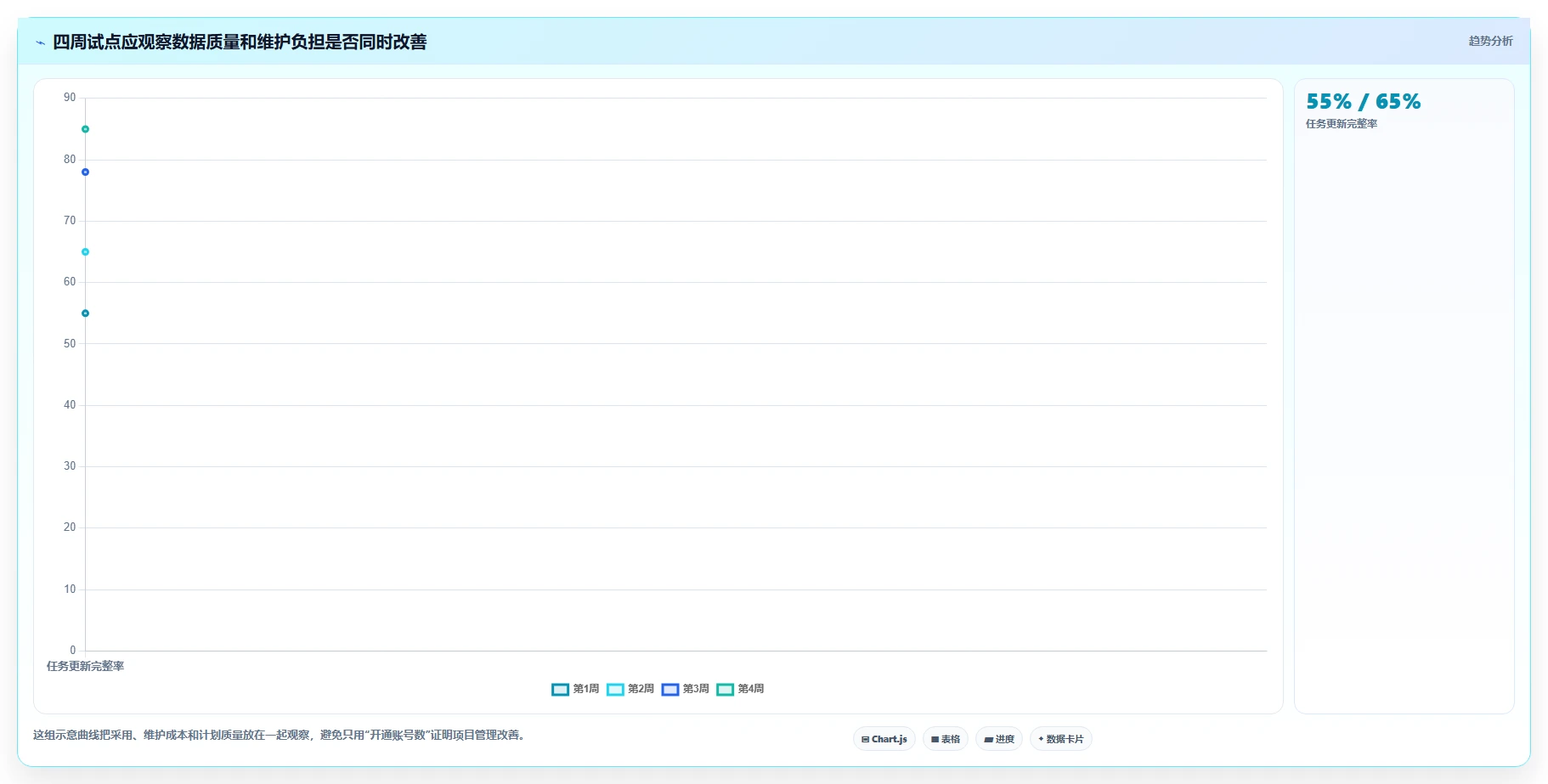Image resolution: width=1548 pixels, height=784 pixels.
Task: Click the data point at value 78
Action: (x=85, y=172)
